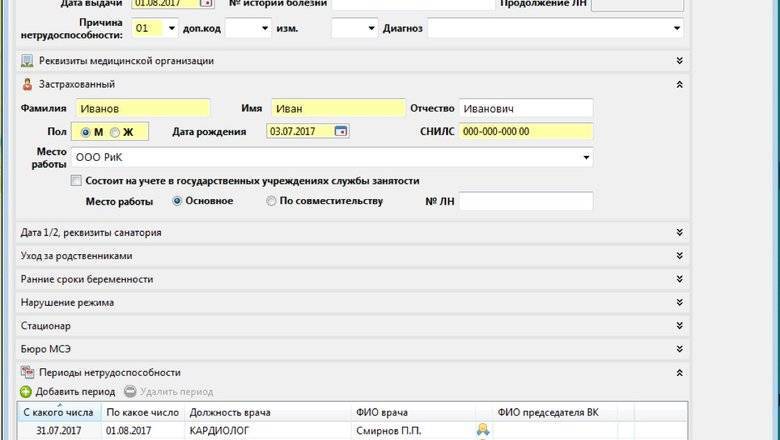The height and width of the screenshot is (440, 780).
Task: Click the Продолжение ЛН field
Action: 637,4
